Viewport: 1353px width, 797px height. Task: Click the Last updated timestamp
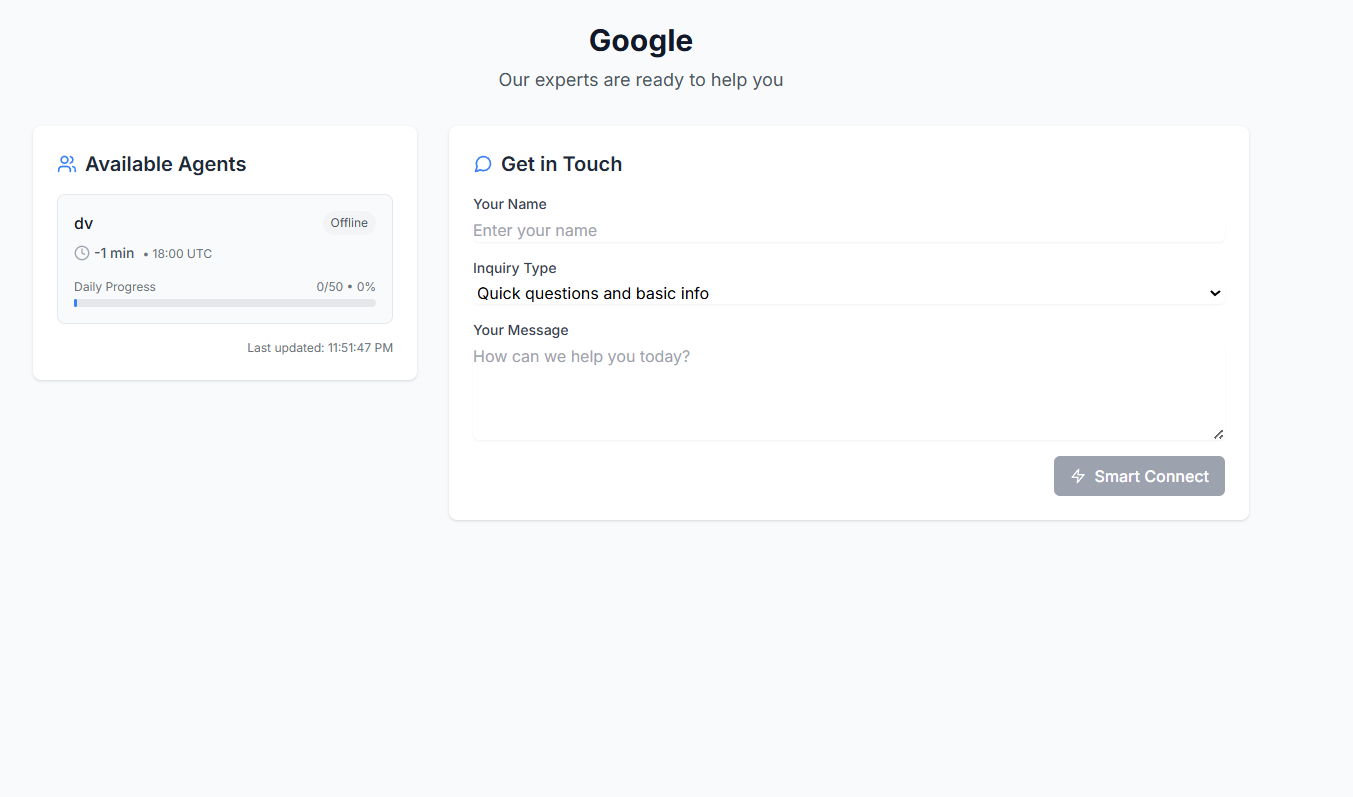pyautogui.click(x=320, y=347)
